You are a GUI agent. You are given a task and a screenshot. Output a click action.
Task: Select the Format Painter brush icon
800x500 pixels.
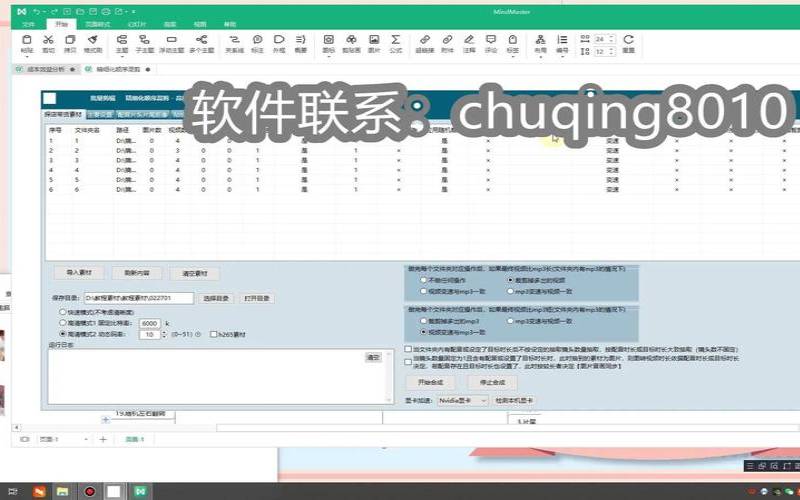(x=93, y=40)
